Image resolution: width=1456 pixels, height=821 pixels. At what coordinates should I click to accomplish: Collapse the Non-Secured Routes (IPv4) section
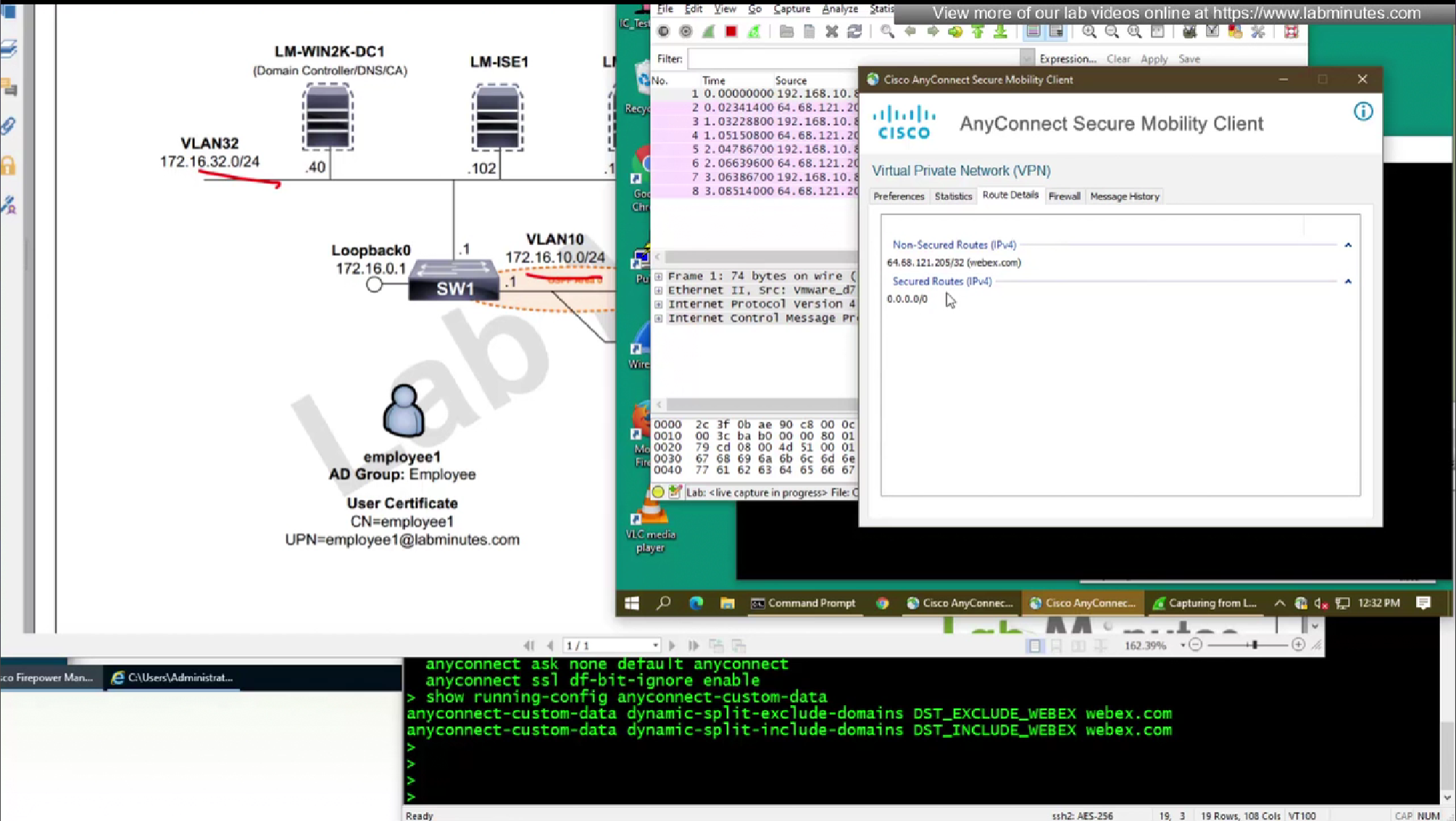coord(1347,245)
